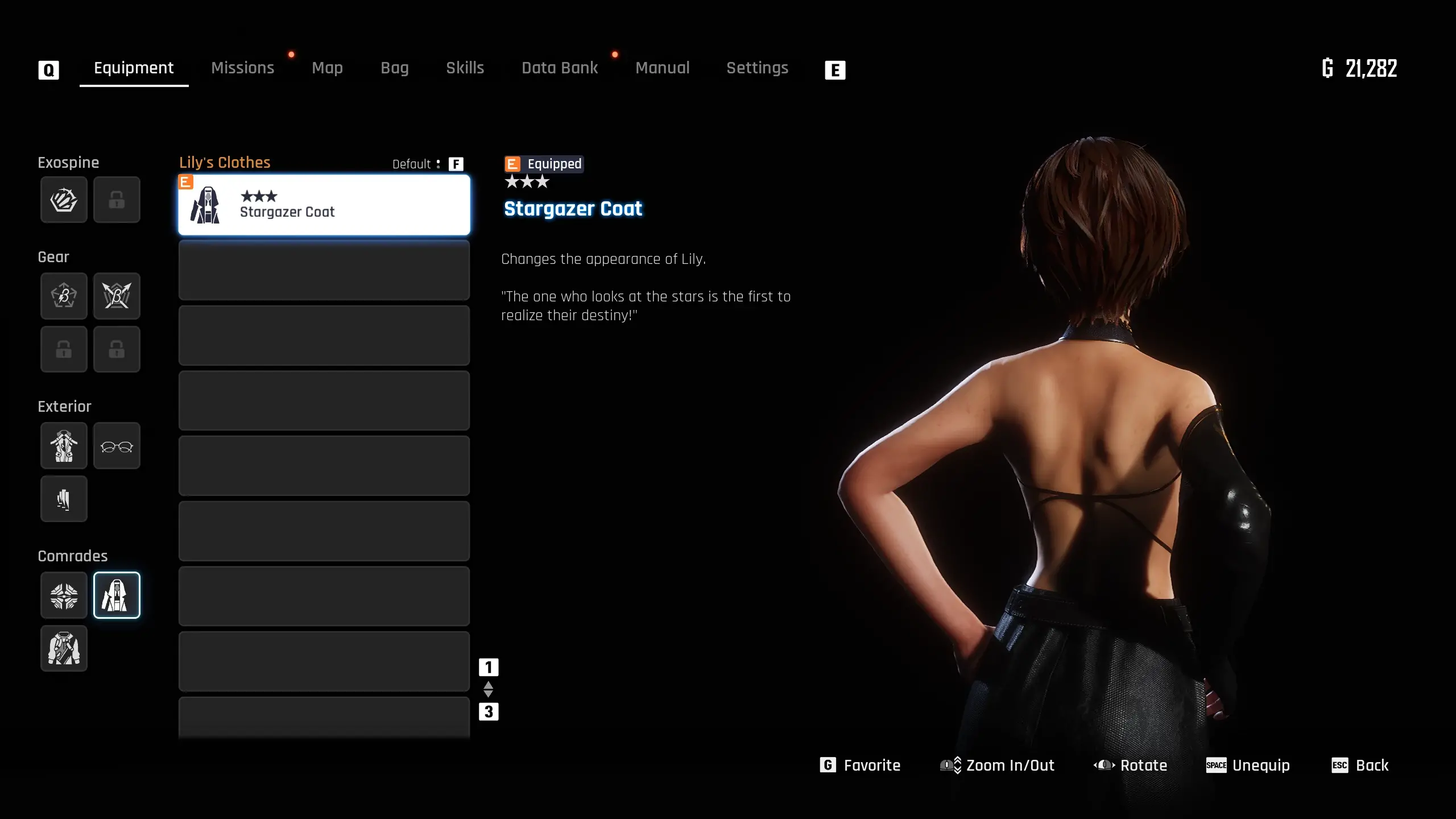Open the Exterior outfit slot
The width and height of the screenshot is (1456, 819).
pyautogui.click(x=64, y=445)
